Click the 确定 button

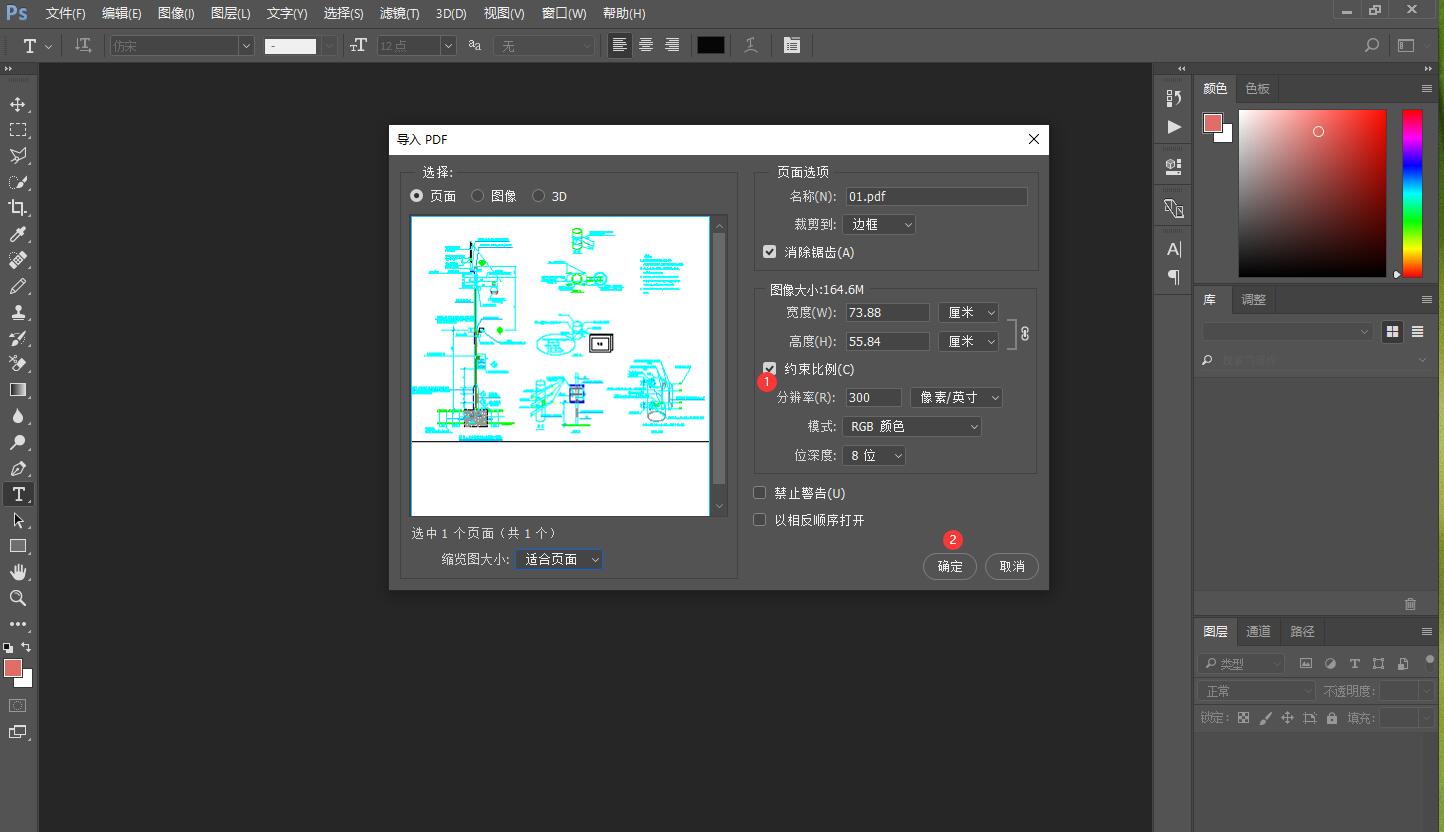949,566
